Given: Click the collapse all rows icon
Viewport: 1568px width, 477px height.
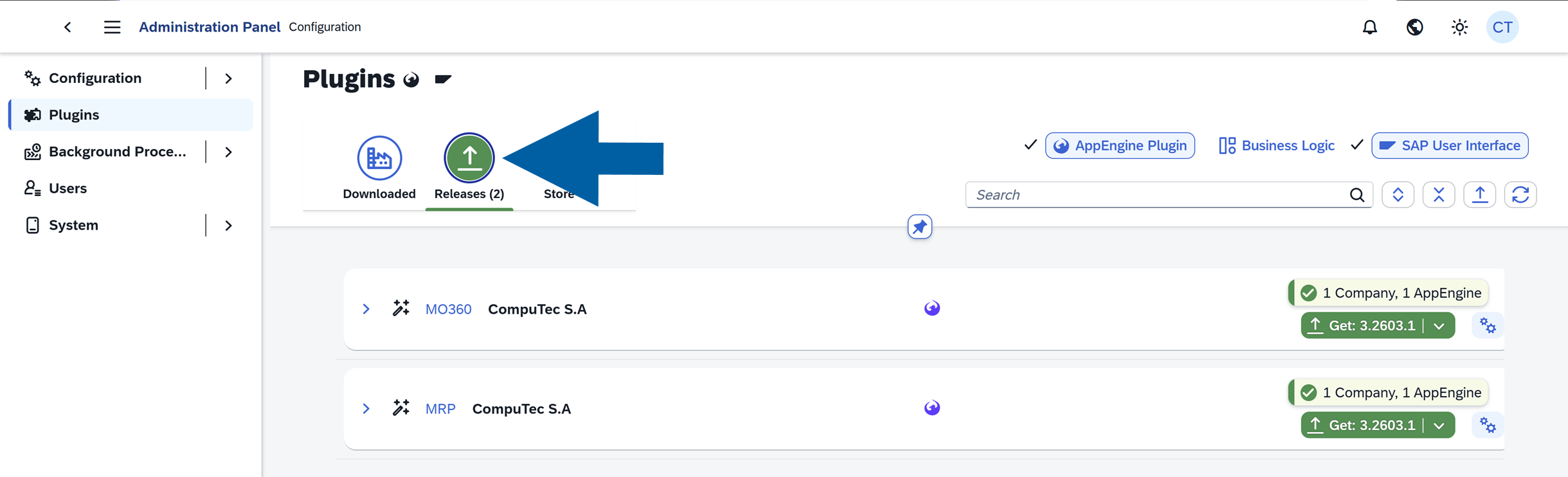Looking at the screenshot, I should click(1439, 195).
